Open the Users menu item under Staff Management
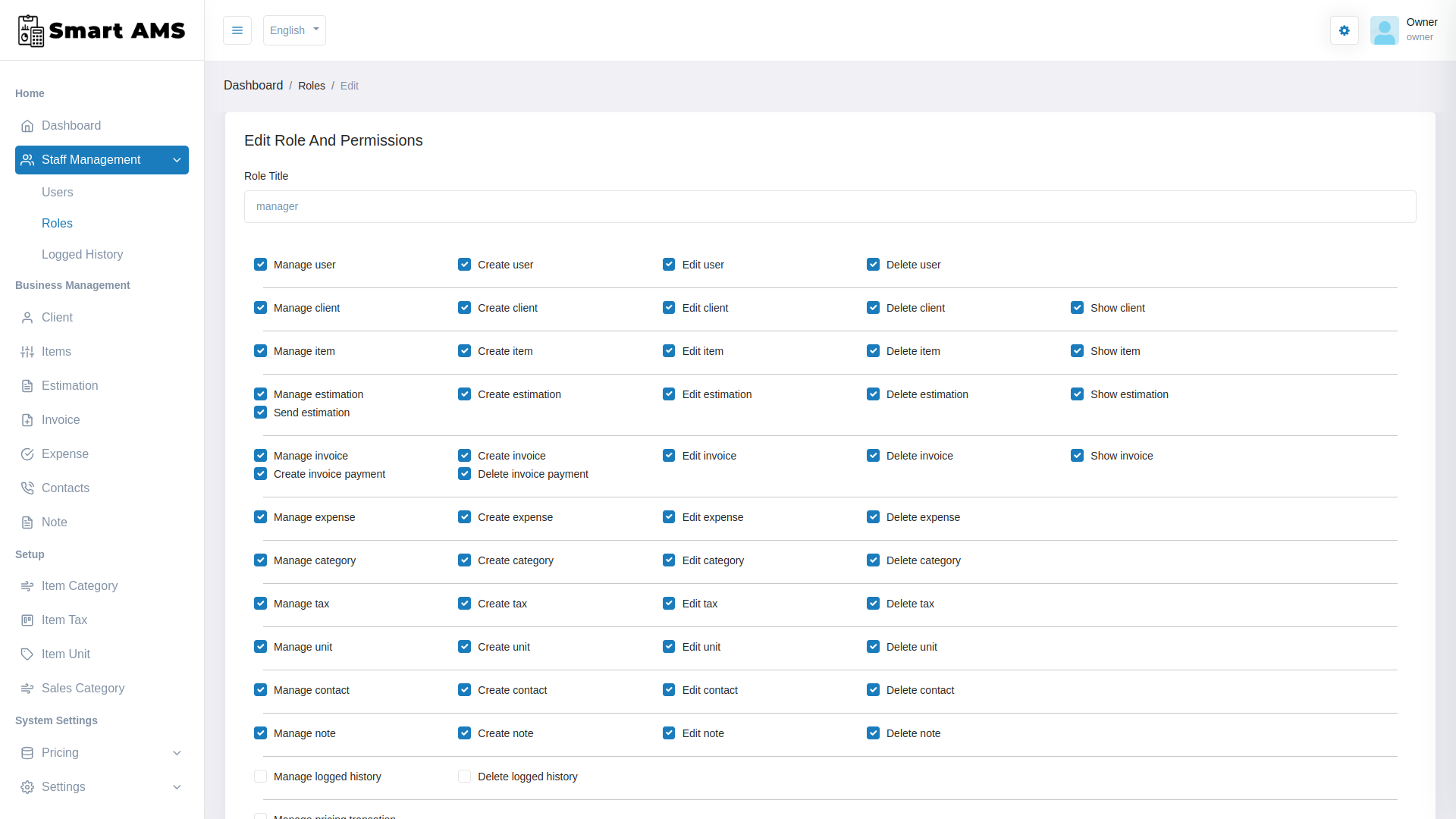Image resolution: width=1456 pixels, height=819 pixels. (x=57, y=192)
